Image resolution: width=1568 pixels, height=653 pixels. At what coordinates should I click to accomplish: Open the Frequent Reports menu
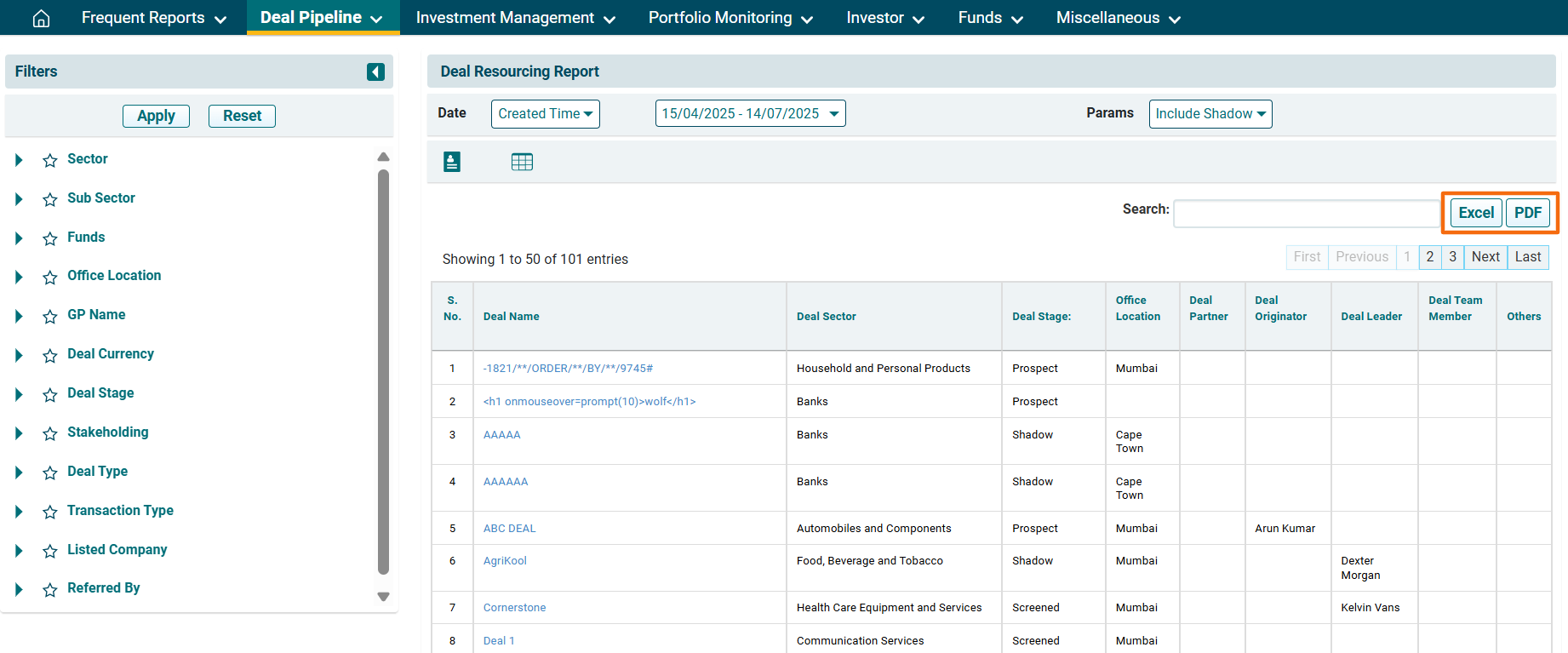153,18
